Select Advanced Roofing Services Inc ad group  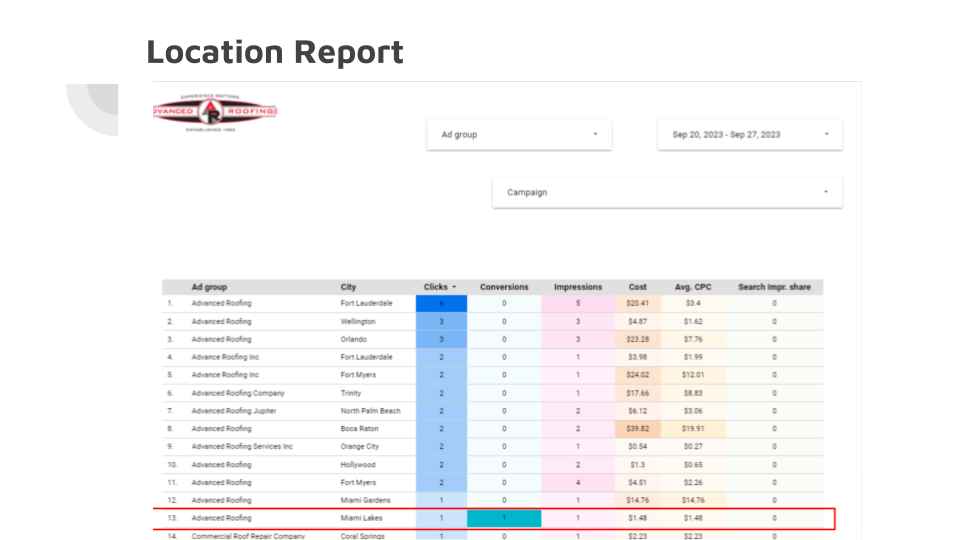point(242,446)
